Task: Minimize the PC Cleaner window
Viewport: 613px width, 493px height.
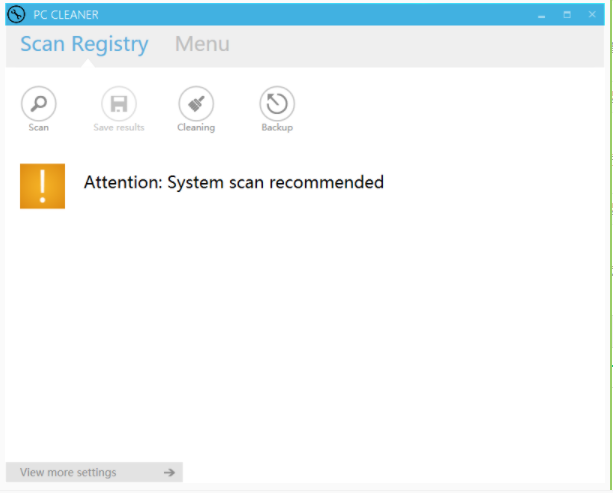Action: coord(541,15)
